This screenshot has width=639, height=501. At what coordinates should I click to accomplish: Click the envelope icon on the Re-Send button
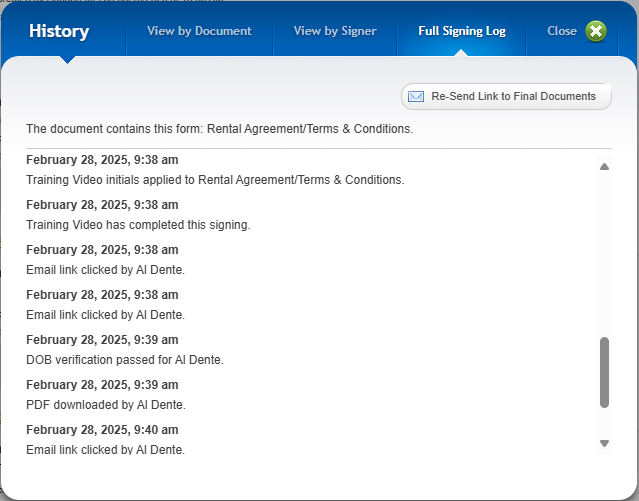click(416, 97)
